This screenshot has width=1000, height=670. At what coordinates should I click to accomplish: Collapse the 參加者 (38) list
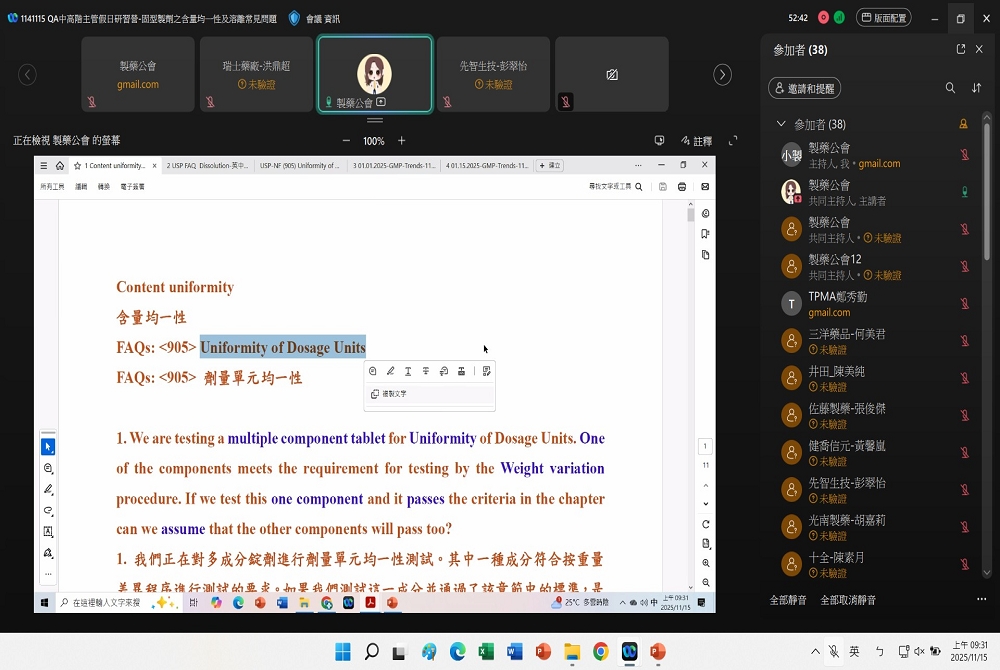click(x=781, y=124)
